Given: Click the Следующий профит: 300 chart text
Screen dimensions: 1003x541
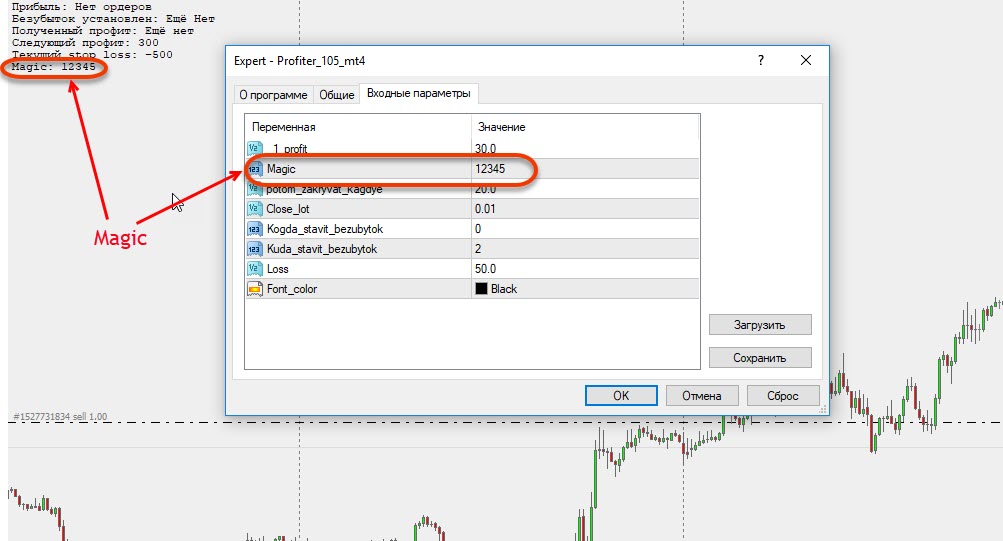Looking at the screenshot, I should click(85, 42).
